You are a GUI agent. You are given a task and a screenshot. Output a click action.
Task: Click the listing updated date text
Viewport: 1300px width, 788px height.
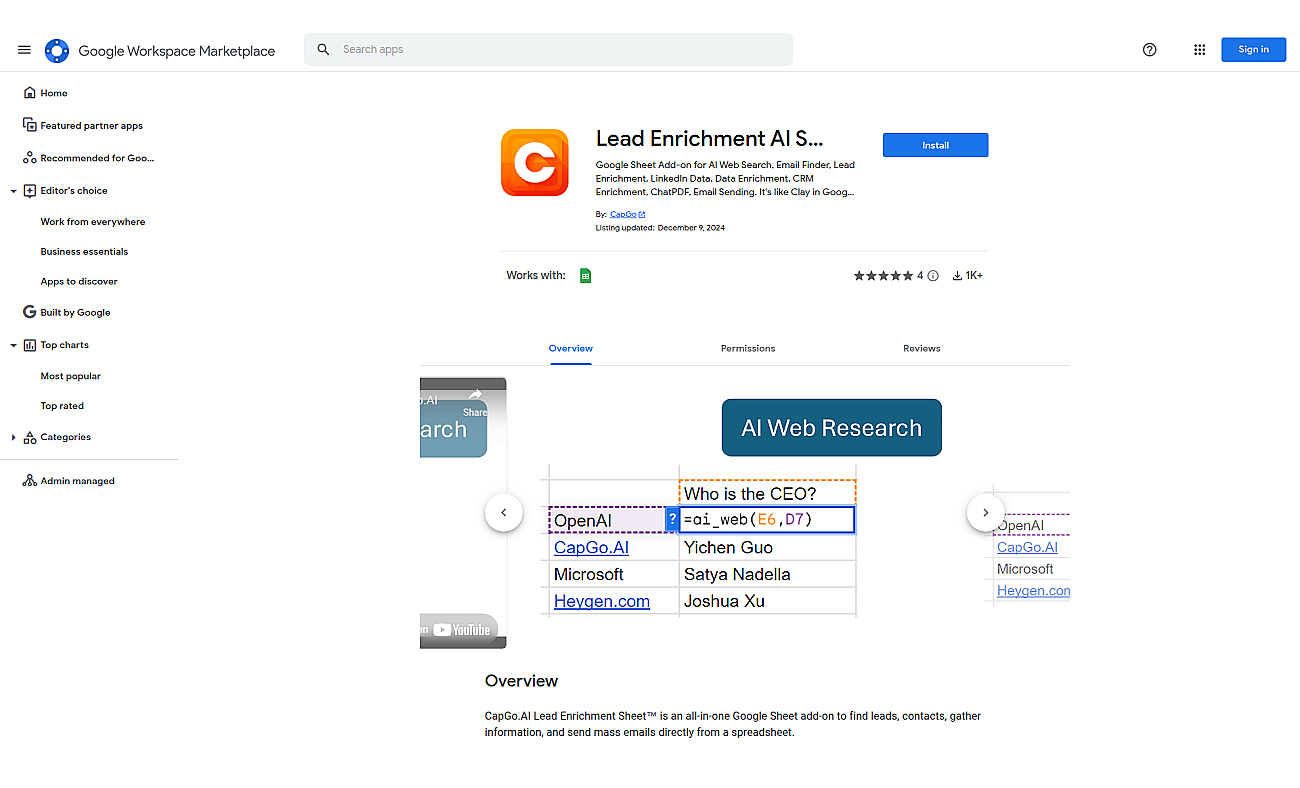click(x=660, y=228)
